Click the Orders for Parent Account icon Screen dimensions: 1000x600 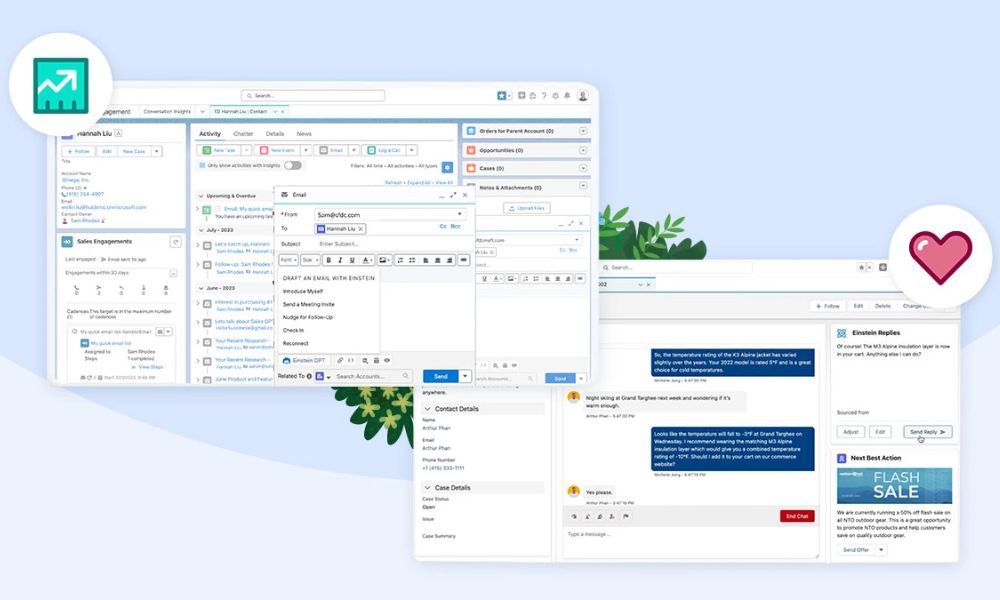pyautogui.click(x=471, y=131)
